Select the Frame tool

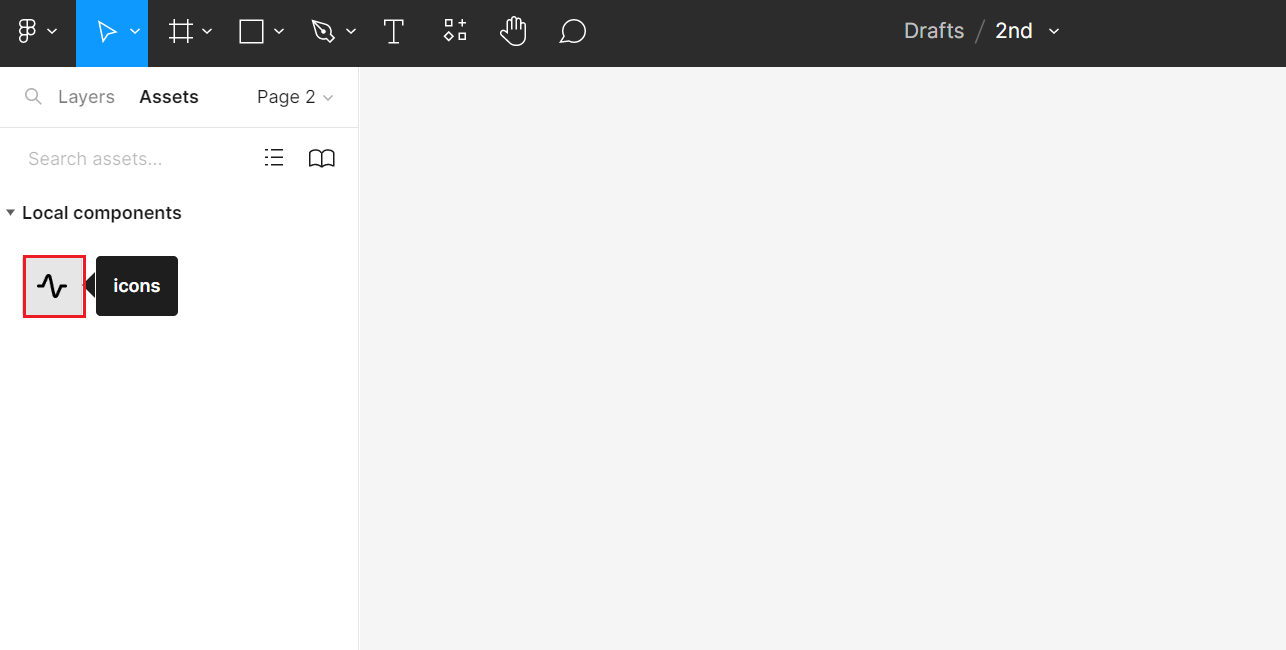click(181, 32)
